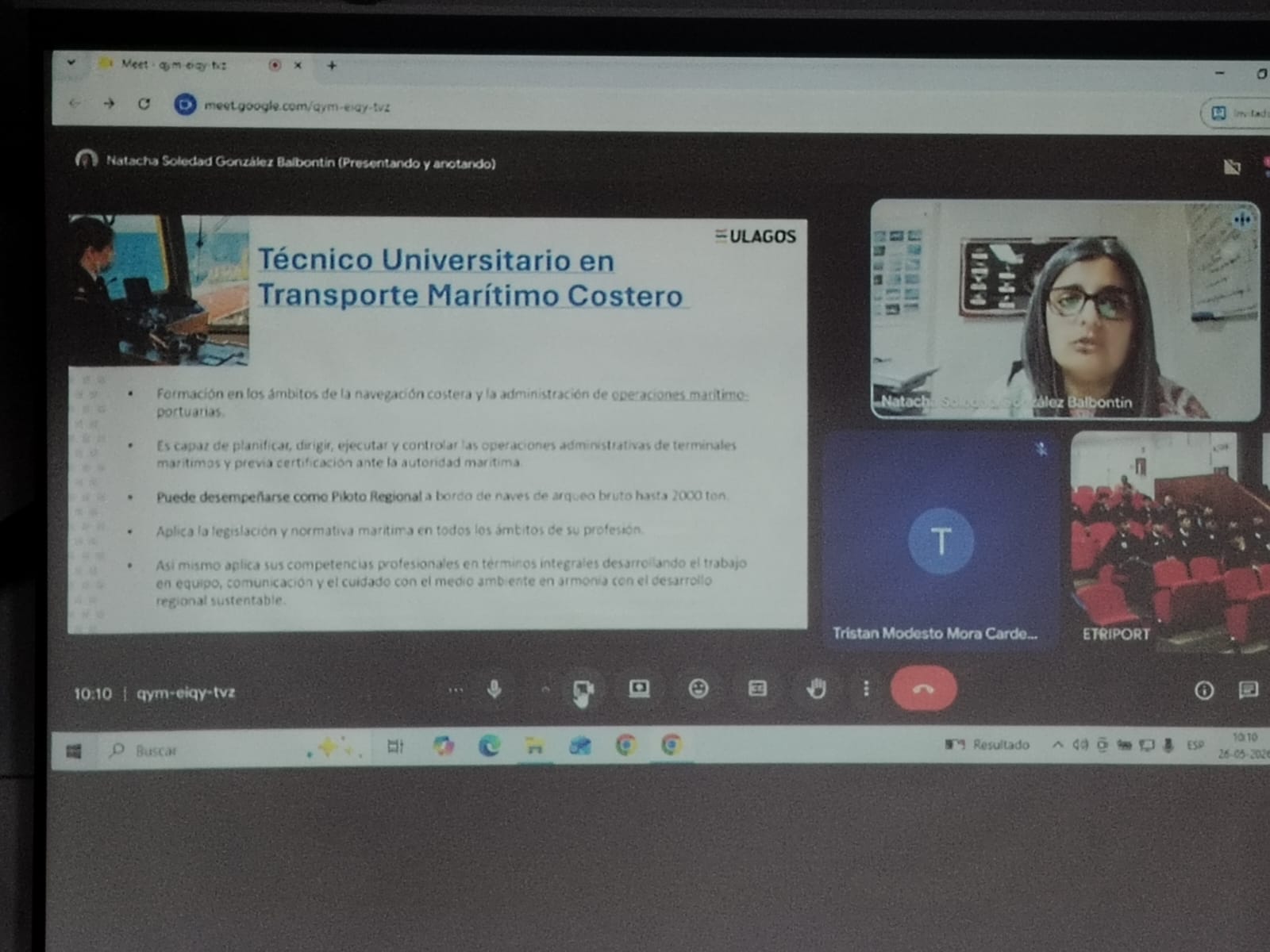Open meeting details info icon
The image size is (1270, 952).
(1204, 691)
